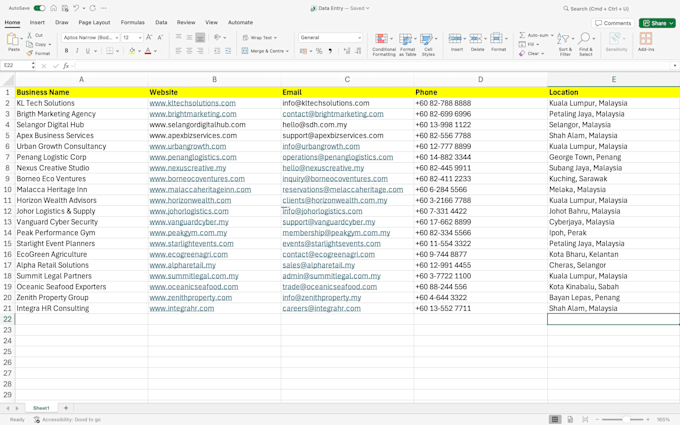The width and height of the screenshot is (680, 425).
Task: Click Sort & Filter icon
Action: tap(565, 39)
